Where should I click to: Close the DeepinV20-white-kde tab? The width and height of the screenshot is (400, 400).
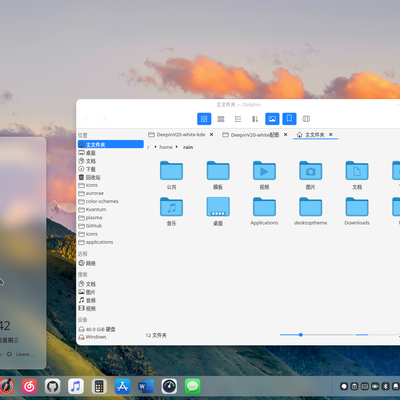point(211,135)
